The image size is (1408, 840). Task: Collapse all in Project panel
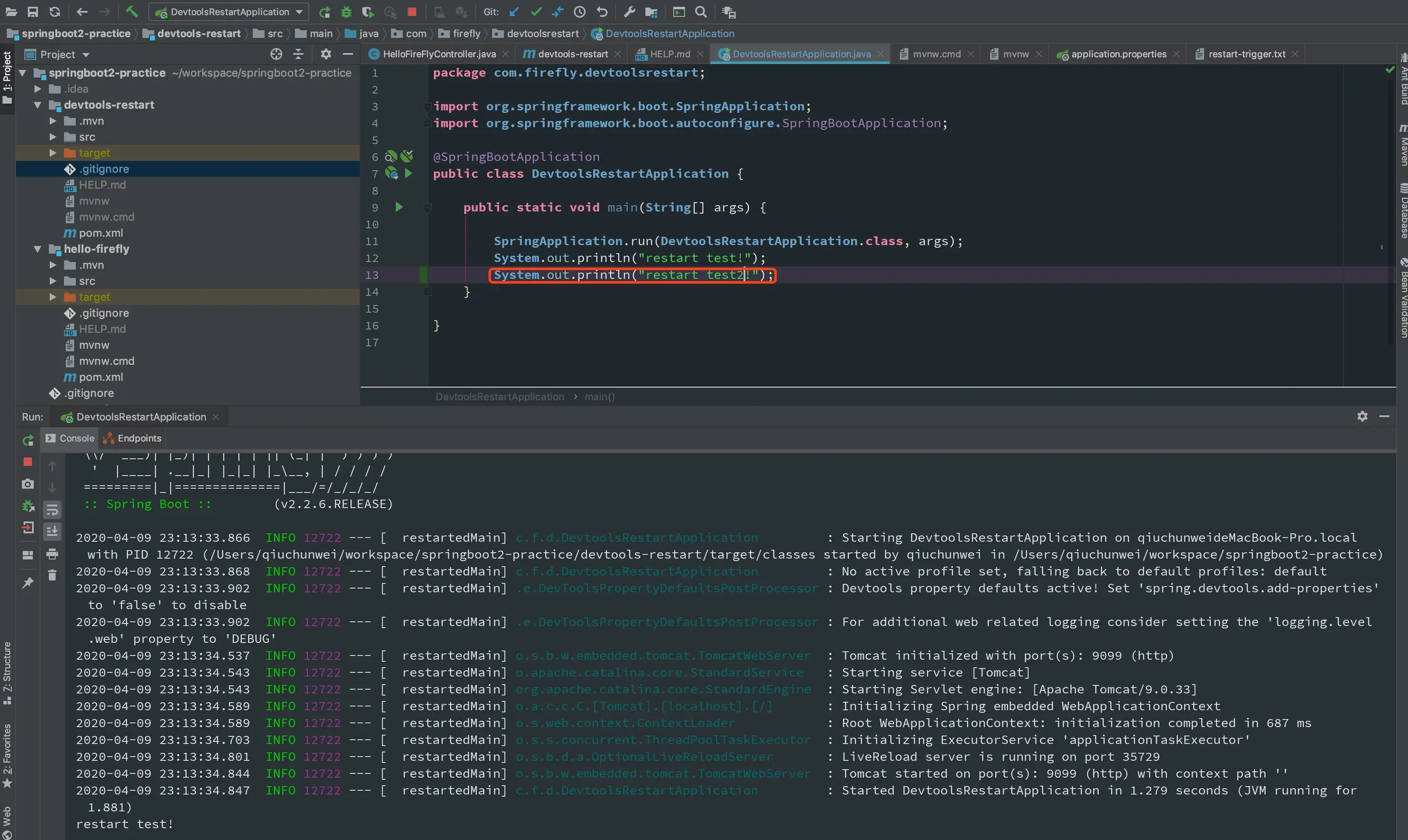298,54
